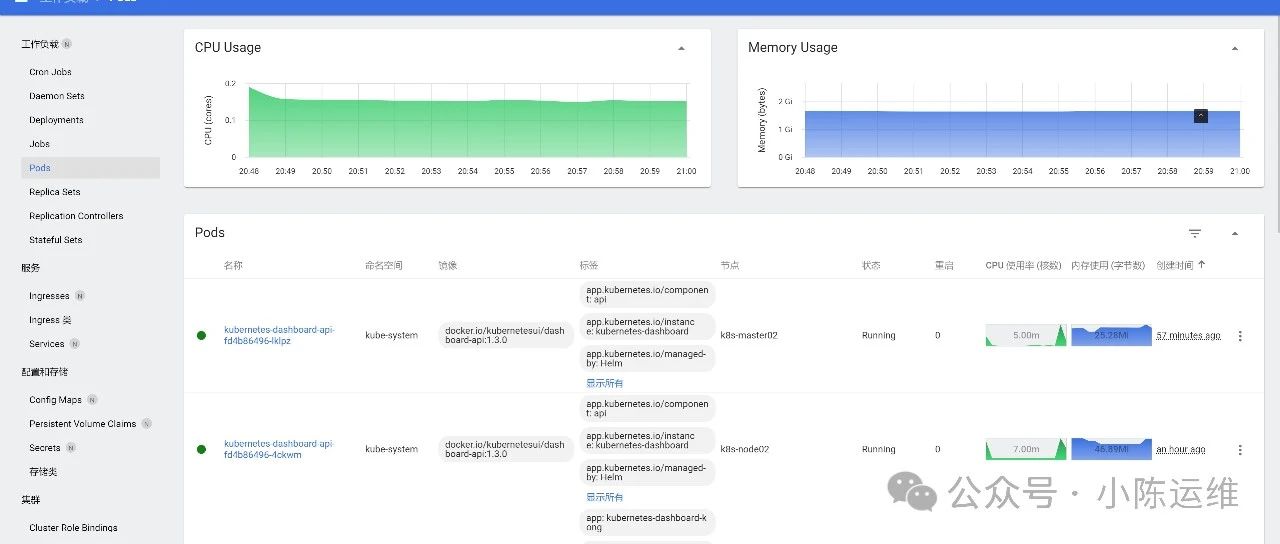Open Daemon Sets in sidebar
Viewport: 1280px width, 544px height.
57,96
